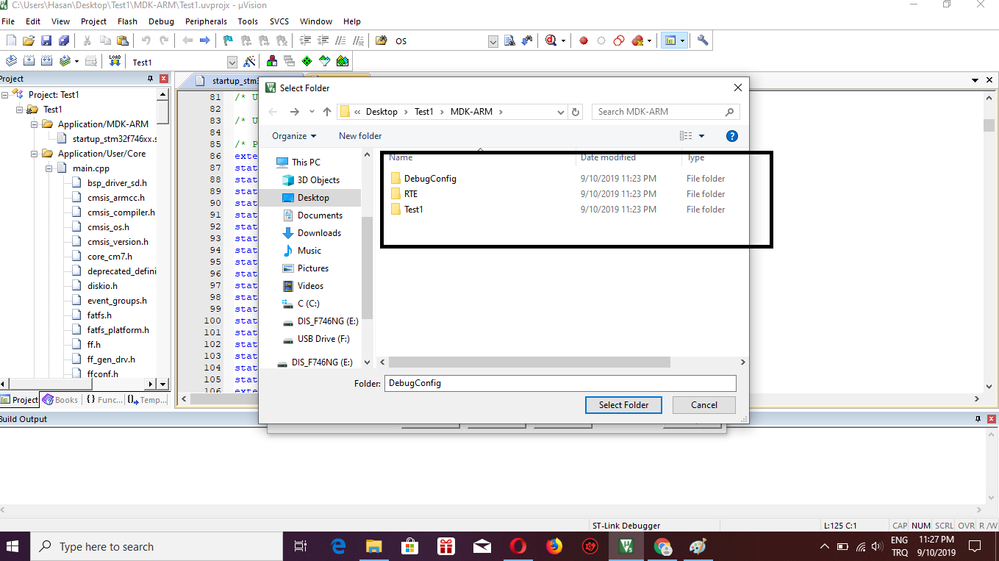Open the view options dropdown arrow
This screenshot has width=999, height=561.
pyautogui.click(x=701, y=136)
